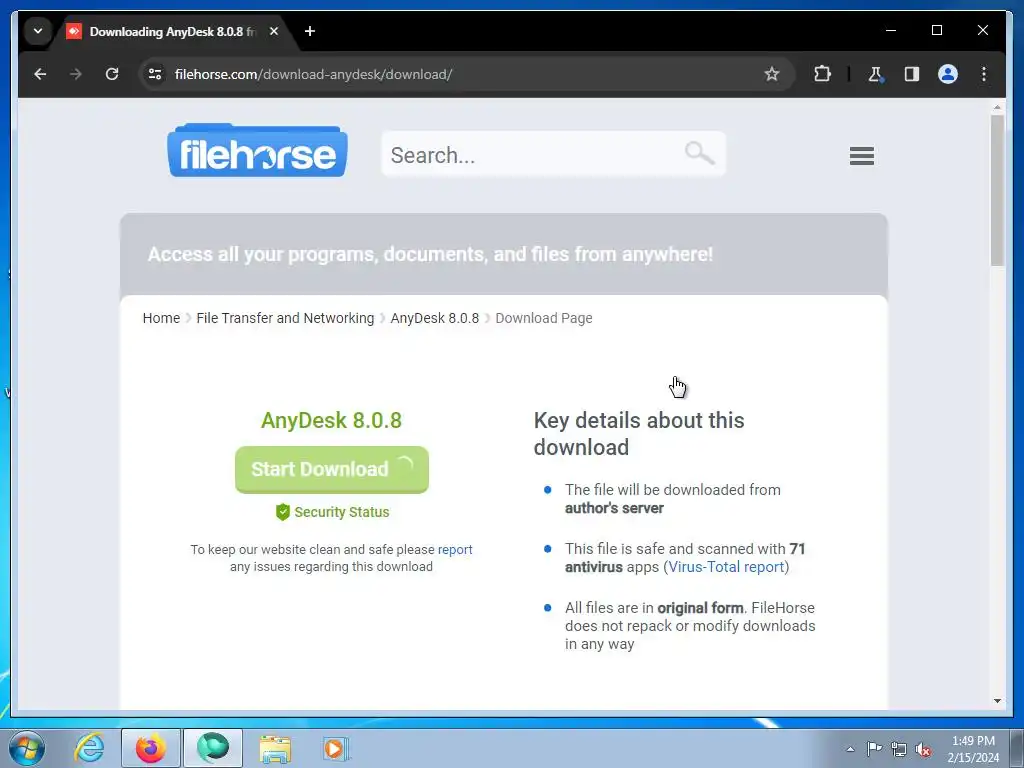The image size is (1024, 768).
Task: Minimize the browser window
Action: tap(891, 31)
